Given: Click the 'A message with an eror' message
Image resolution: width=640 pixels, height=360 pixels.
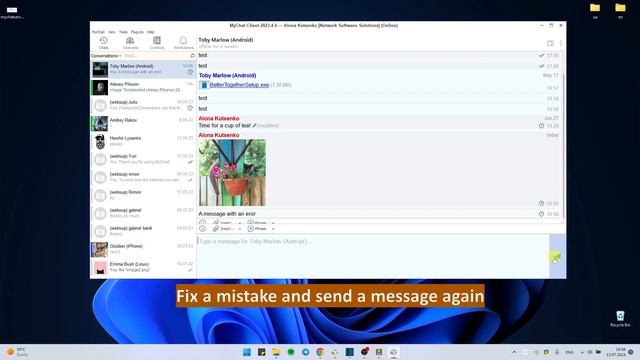Looking at the screenshot, I should [227, 214].
